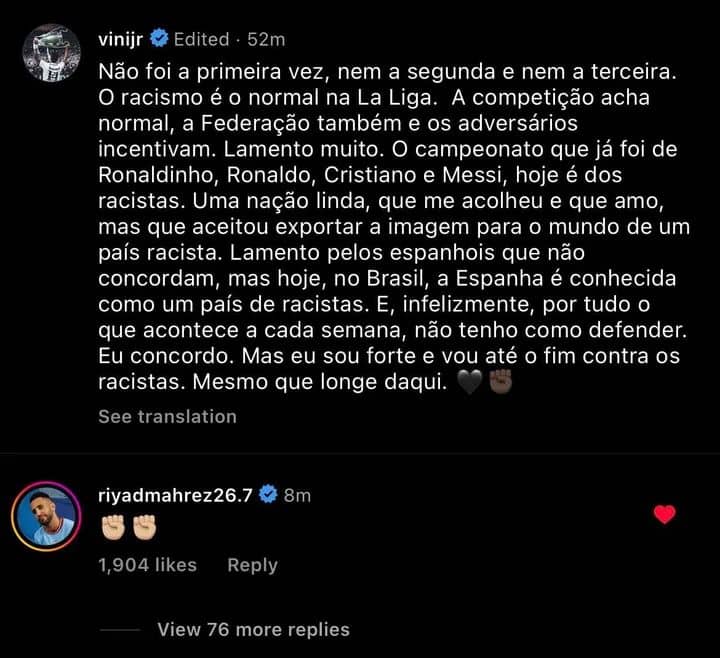Click the verified badge next to riyadmahrez26.7

[268, 494]
